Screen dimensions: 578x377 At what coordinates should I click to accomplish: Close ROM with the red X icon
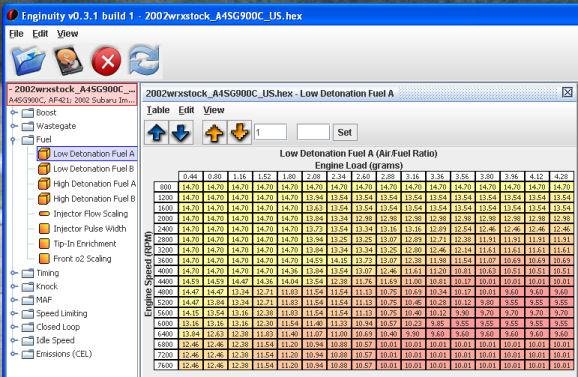[106, 61]
